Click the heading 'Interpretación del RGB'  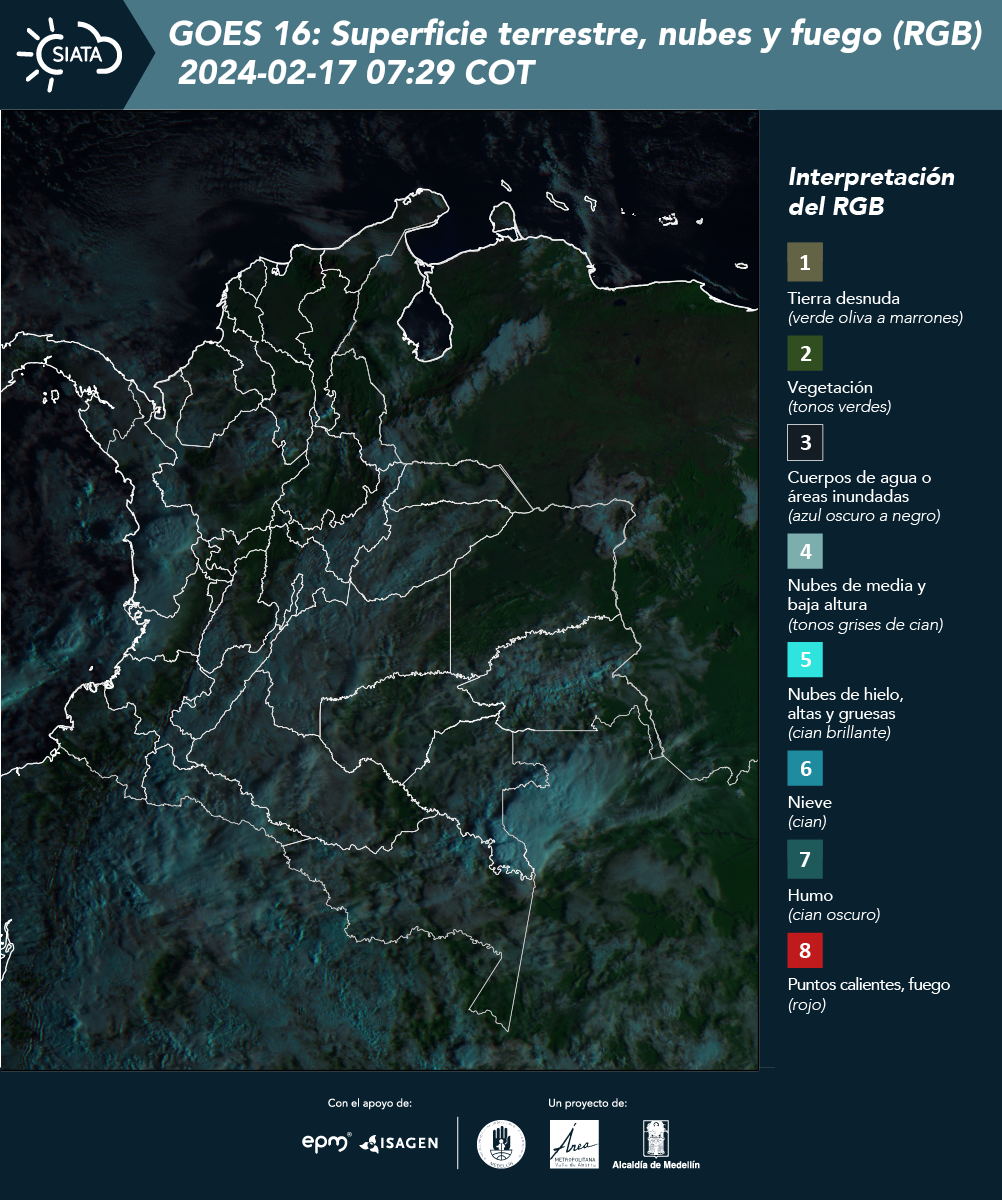(871, 192)
